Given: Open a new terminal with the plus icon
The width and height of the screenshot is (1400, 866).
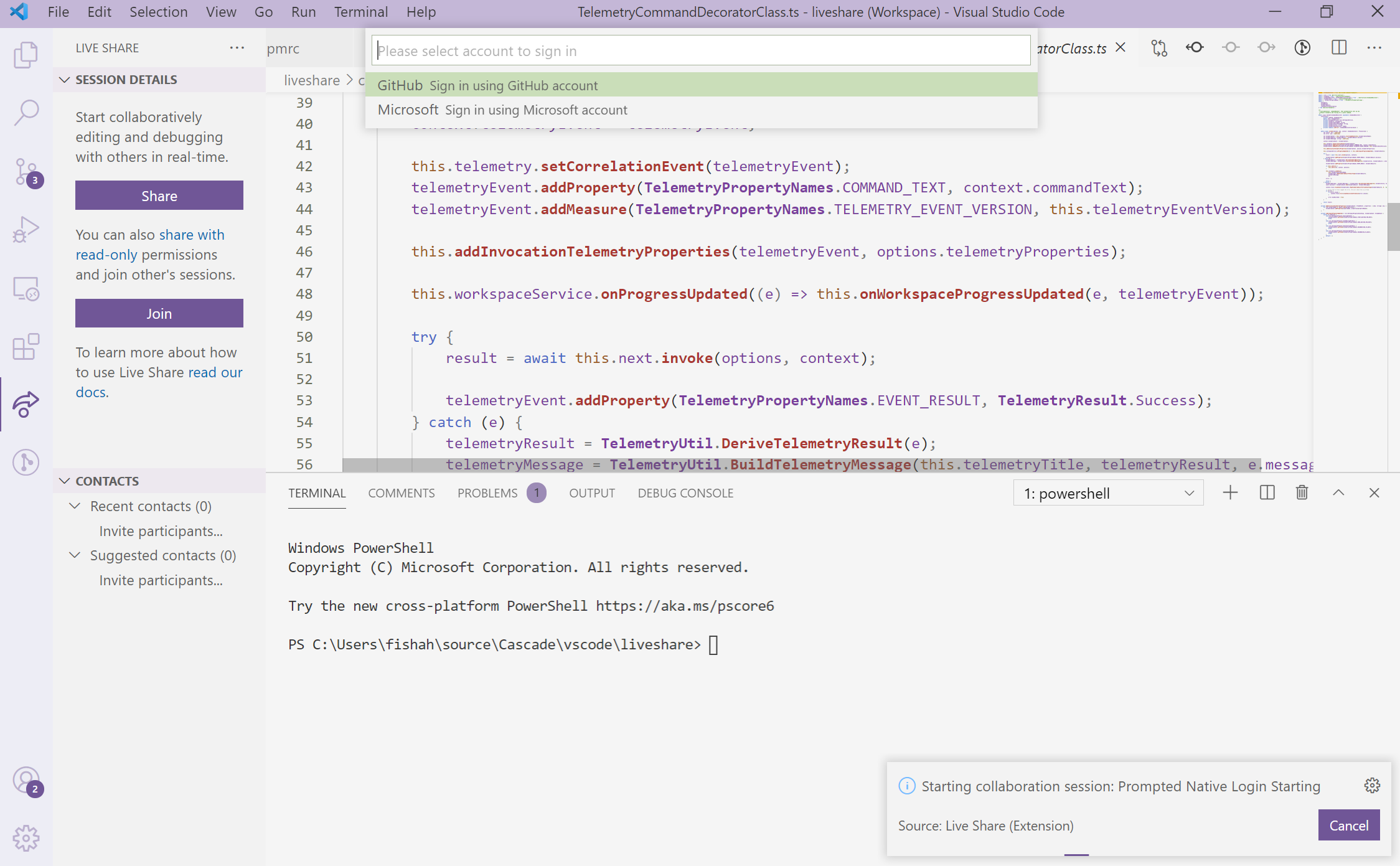Looking at the screenshot, I should coord(1230,492).
